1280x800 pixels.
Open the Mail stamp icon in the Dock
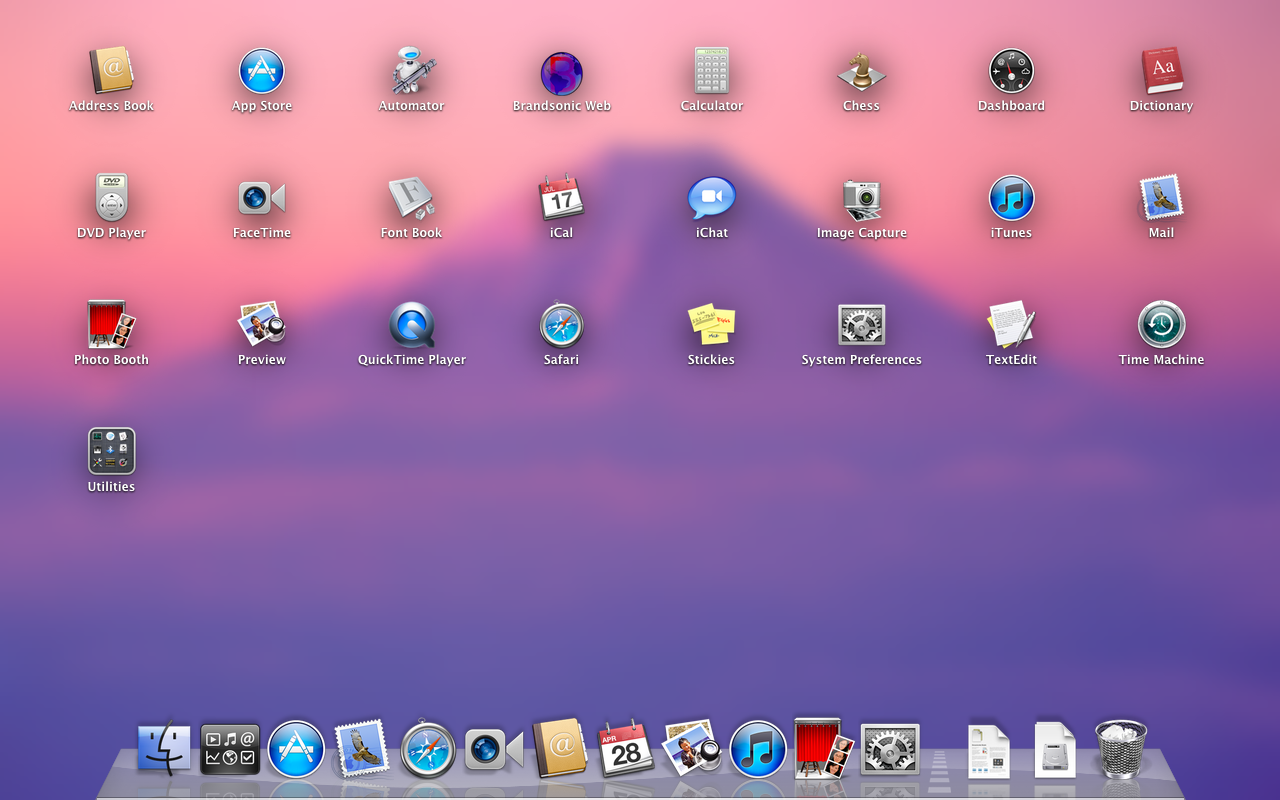coord(362,750)
